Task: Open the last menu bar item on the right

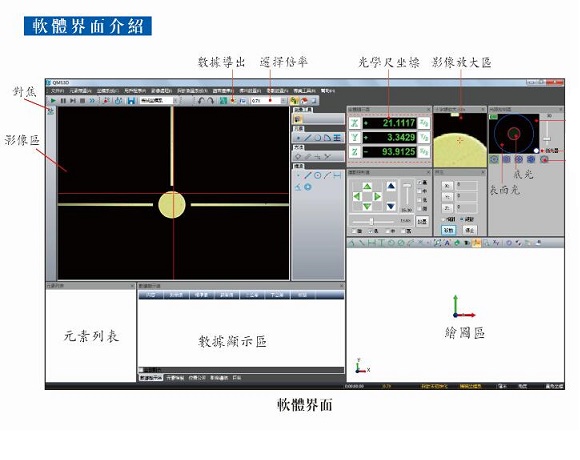Action: tap(328, 91)
